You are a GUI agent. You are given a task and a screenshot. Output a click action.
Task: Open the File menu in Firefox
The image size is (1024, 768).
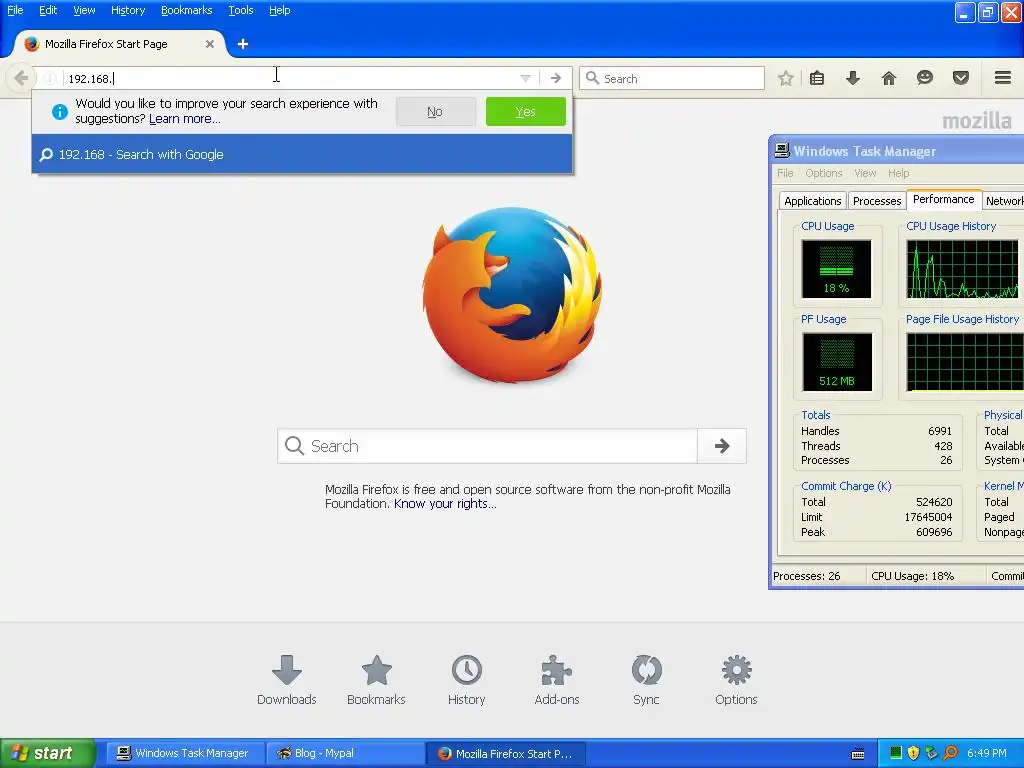[x=15, y=10]
